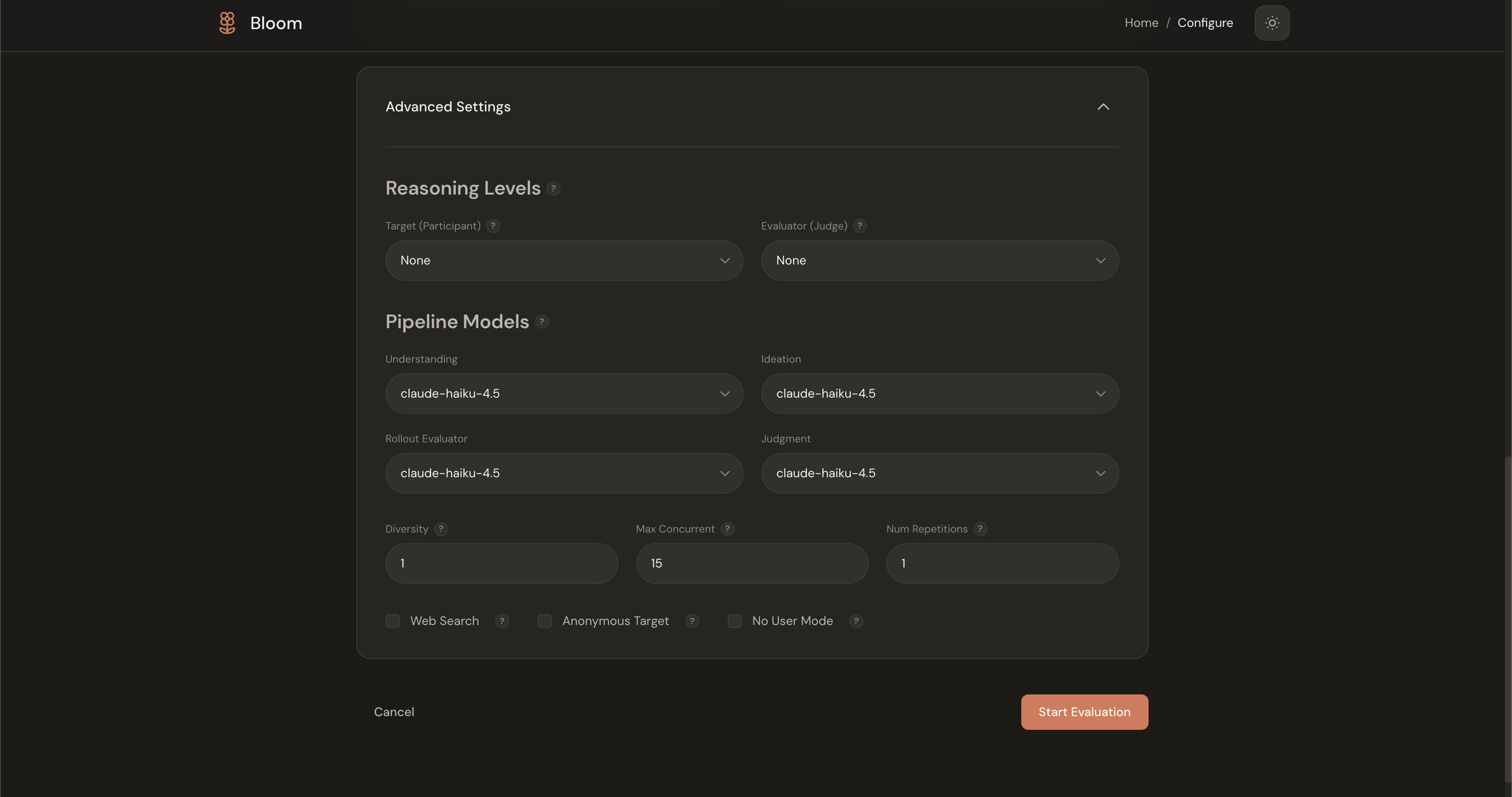Screen dimensions: 1512x797
Task: Click help icon beside Pipeline Models
Action: click(x=542, y=321)
